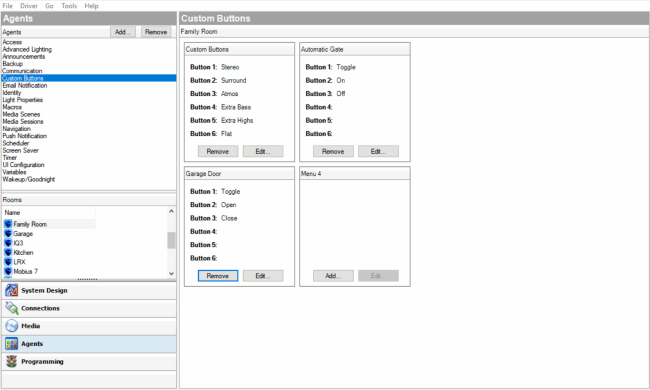Viewport: 650px width, 390px height.
Task: Click Surround label in Custom Buttons
Action: coord(234,80)
